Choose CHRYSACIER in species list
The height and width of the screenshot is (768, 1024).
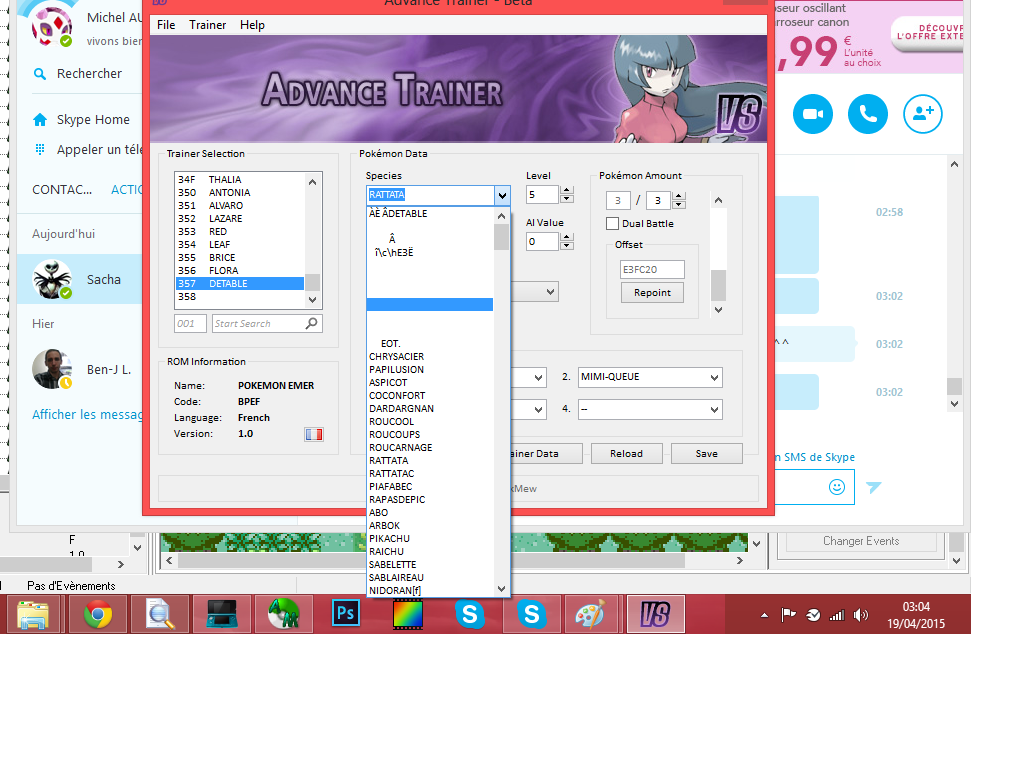pos(430,357)
